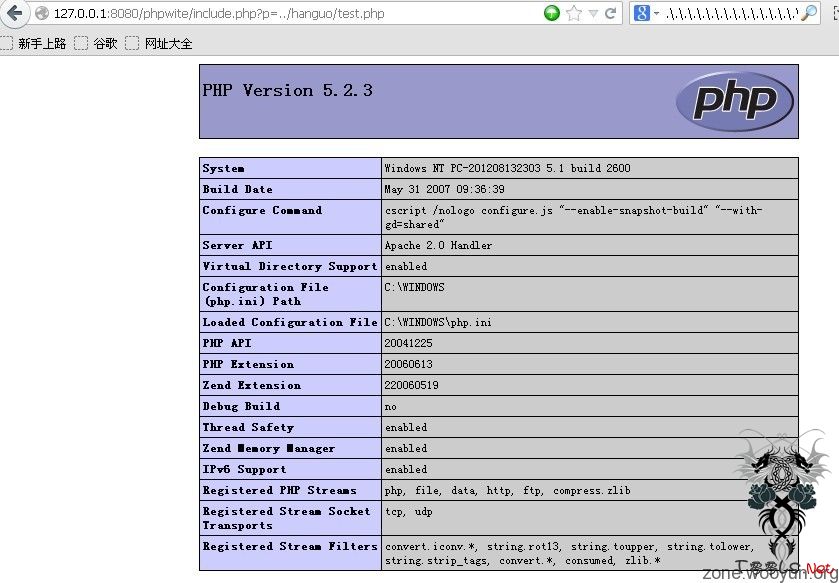Open search engine selector dropdown arrow

[656, 13]
